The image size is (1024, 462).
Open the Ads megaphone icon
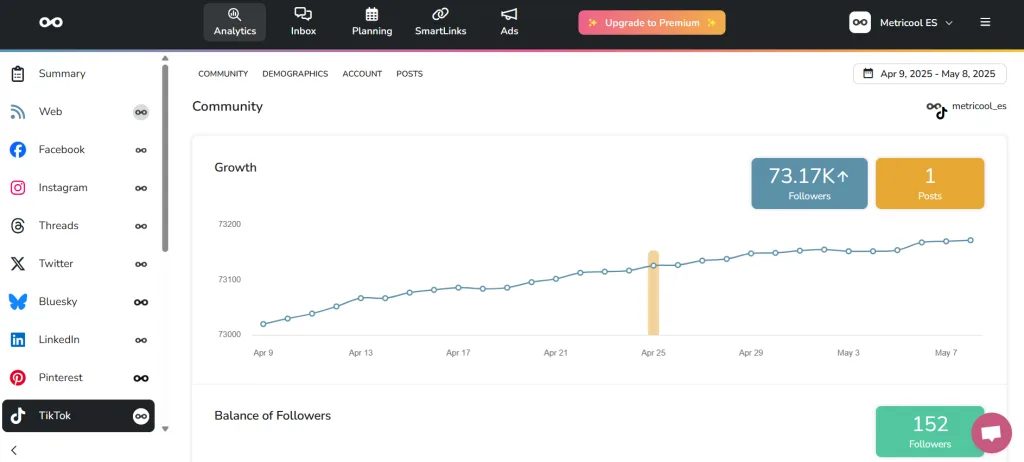(x=509, y=22)
